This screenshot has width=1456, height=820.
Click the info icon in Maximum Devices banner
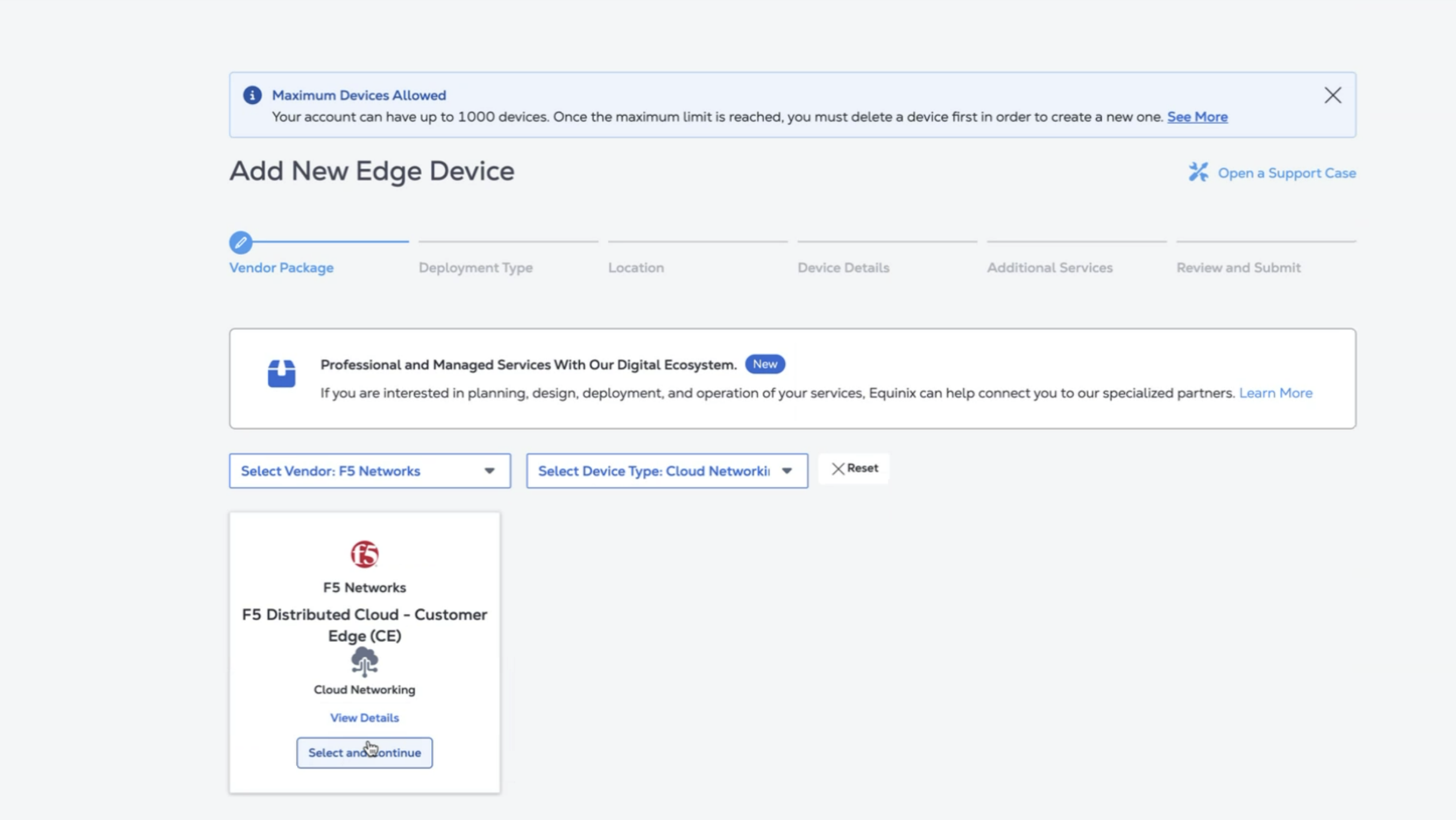(x=252, y=95)
